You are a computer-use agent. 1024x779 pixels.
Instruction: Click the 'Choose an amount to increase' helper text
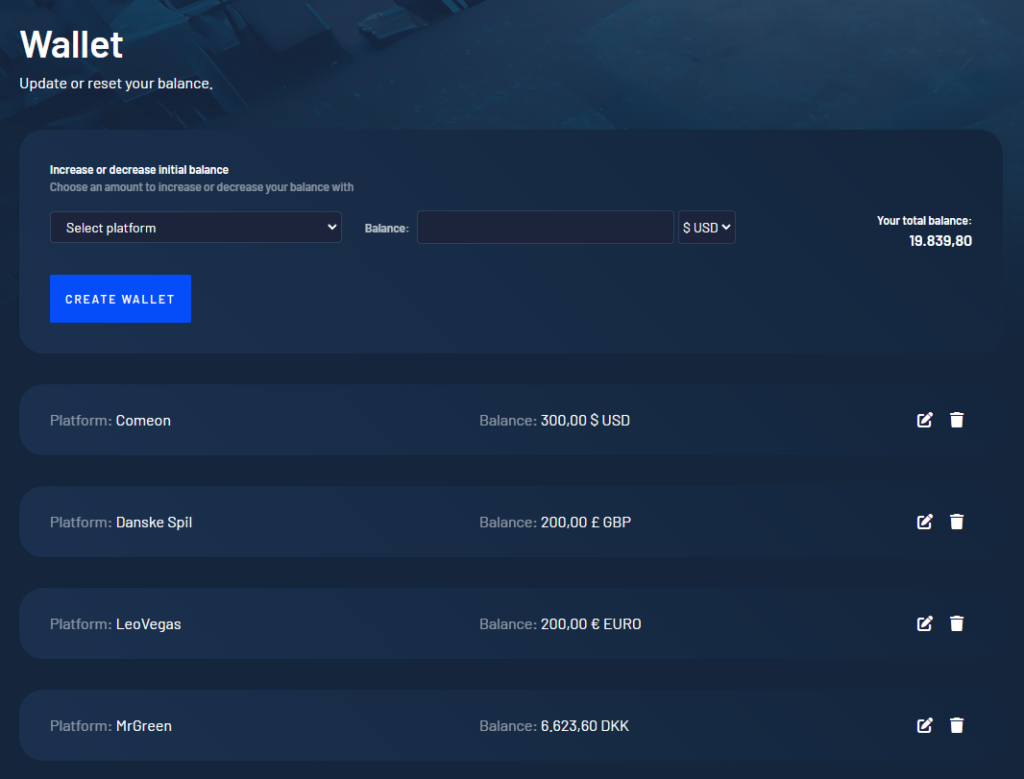[x=202, y=187]
